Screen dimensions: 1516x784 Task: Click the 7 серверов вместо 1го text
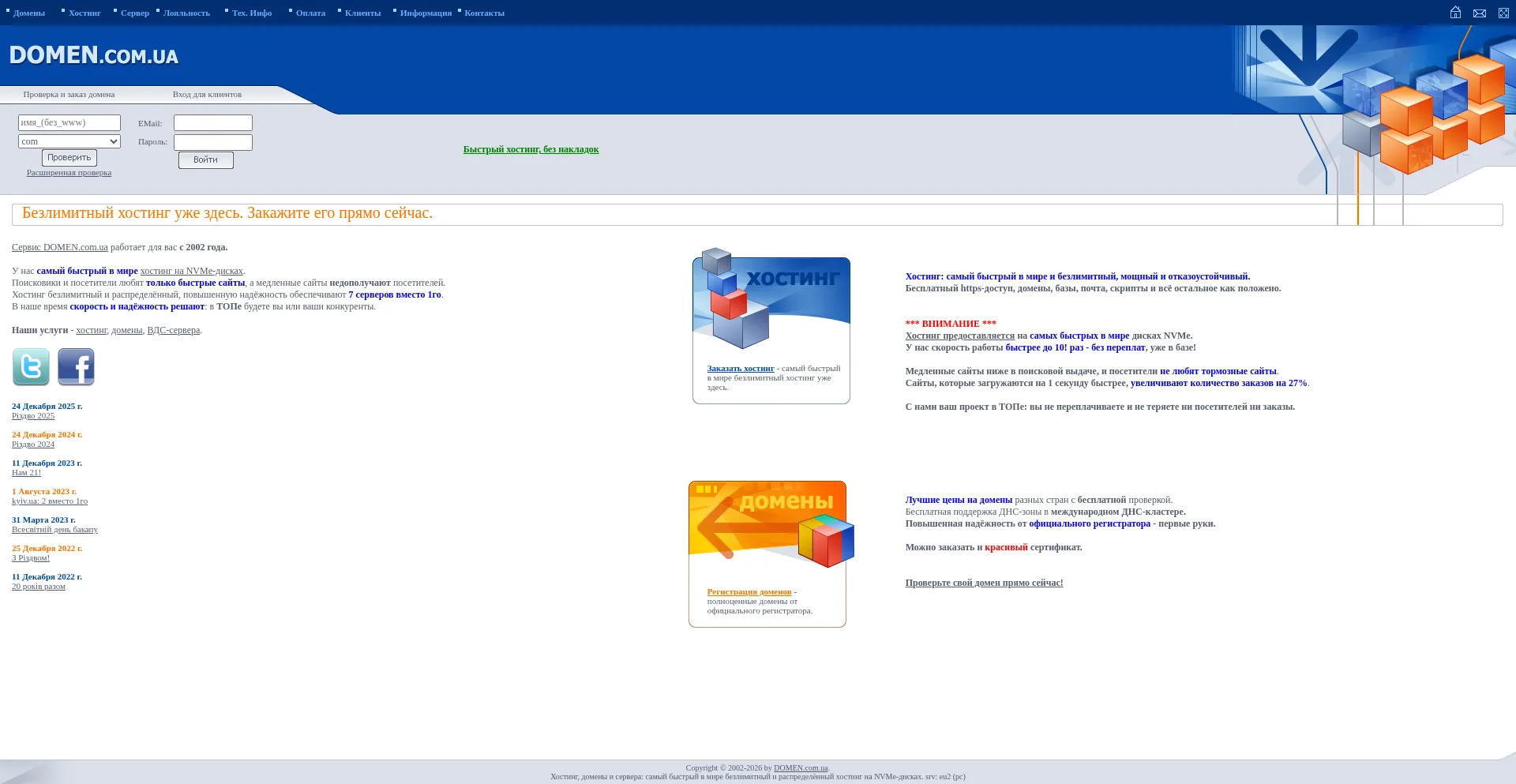(395, 294)
